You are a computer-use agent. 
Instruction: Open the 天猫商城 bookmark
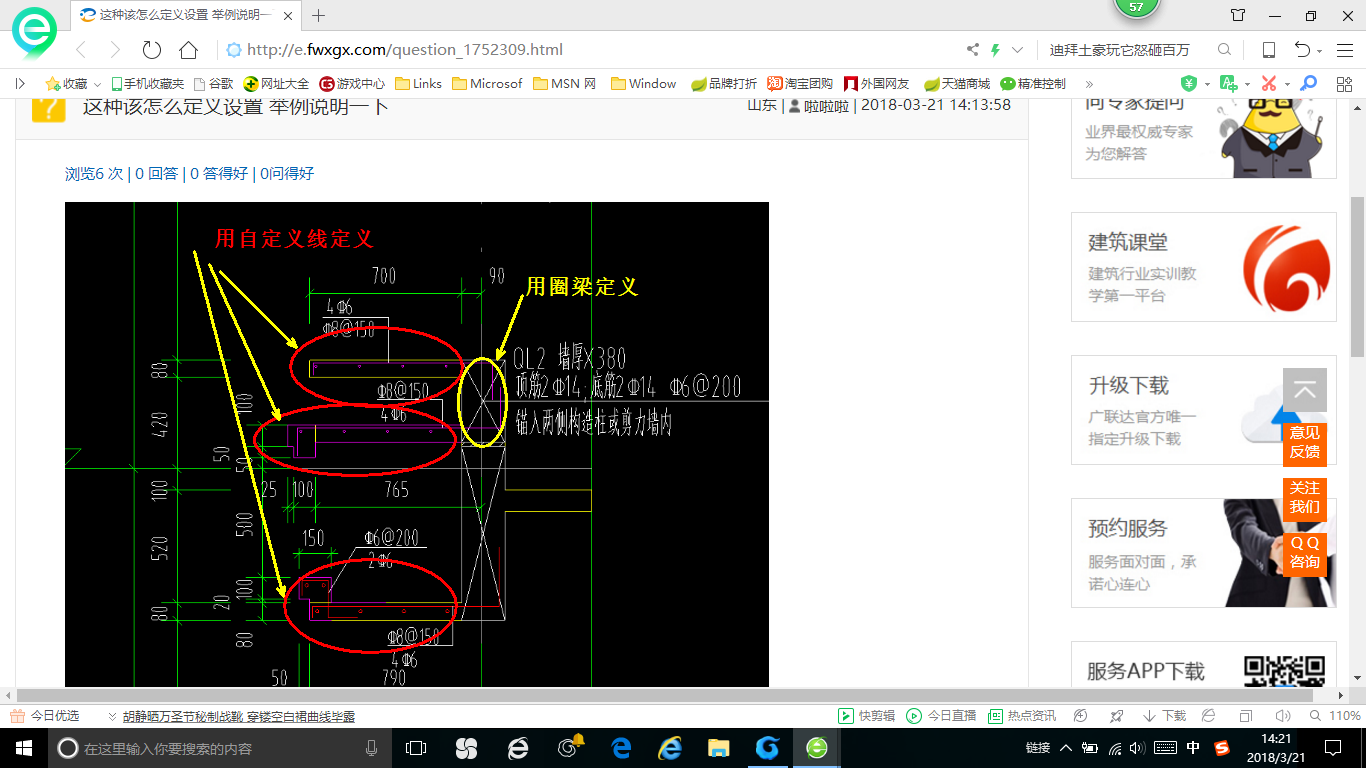pyautogui.click(x=956, y=84)
